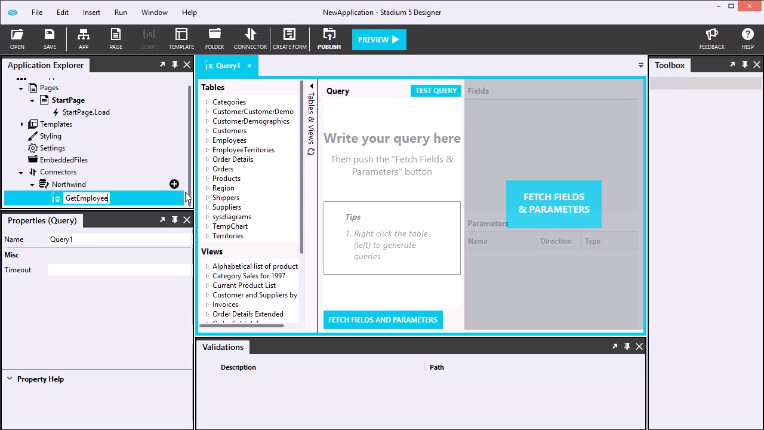Expand the Employees table
The width and height of the screenshot is (764, 430).
tap(207, 140)
